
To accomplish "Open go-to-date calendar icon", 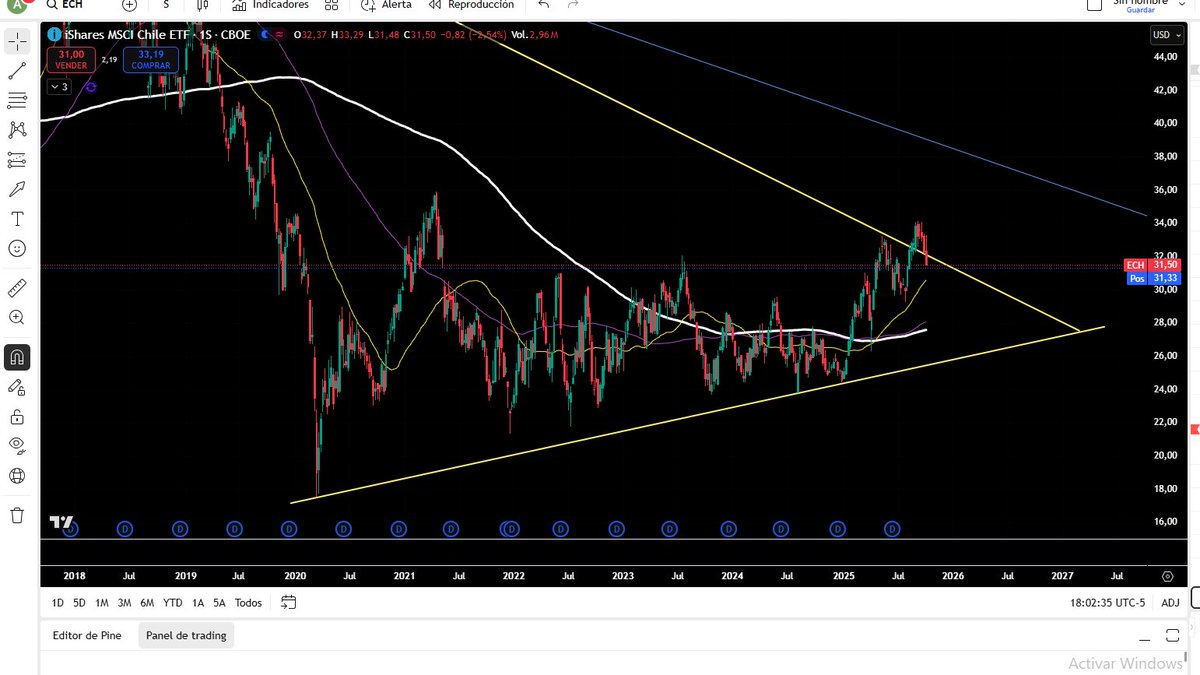I will coord(289,603).
